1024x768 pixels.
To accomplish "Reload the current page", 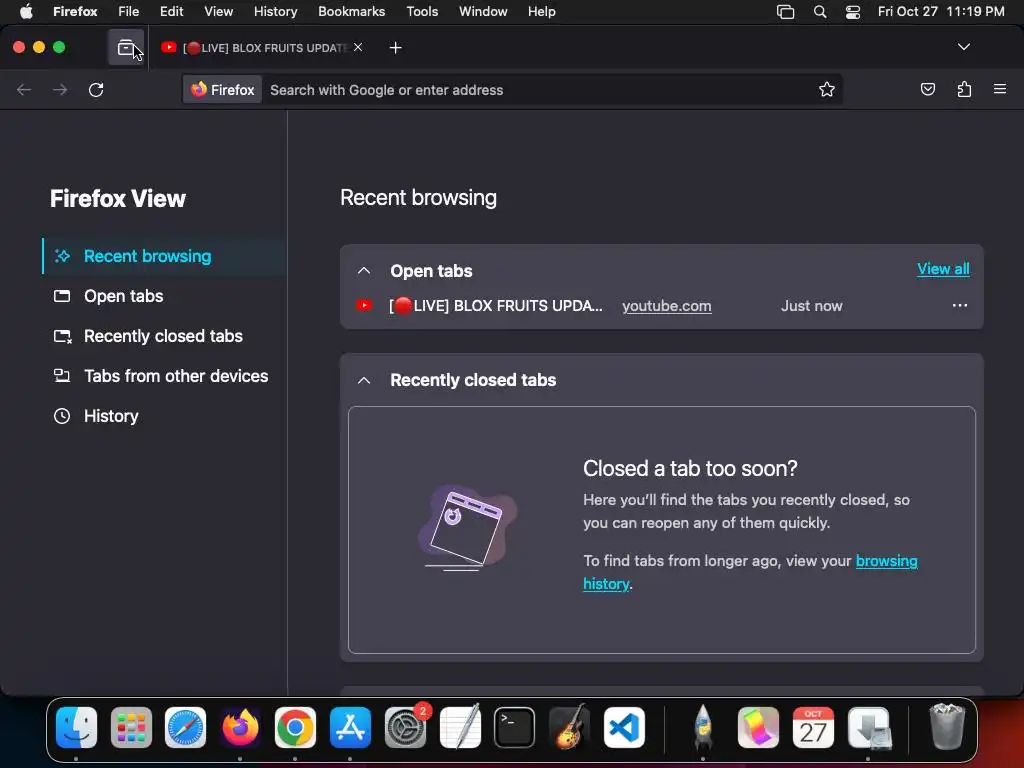I will click(x=96, y=89).
